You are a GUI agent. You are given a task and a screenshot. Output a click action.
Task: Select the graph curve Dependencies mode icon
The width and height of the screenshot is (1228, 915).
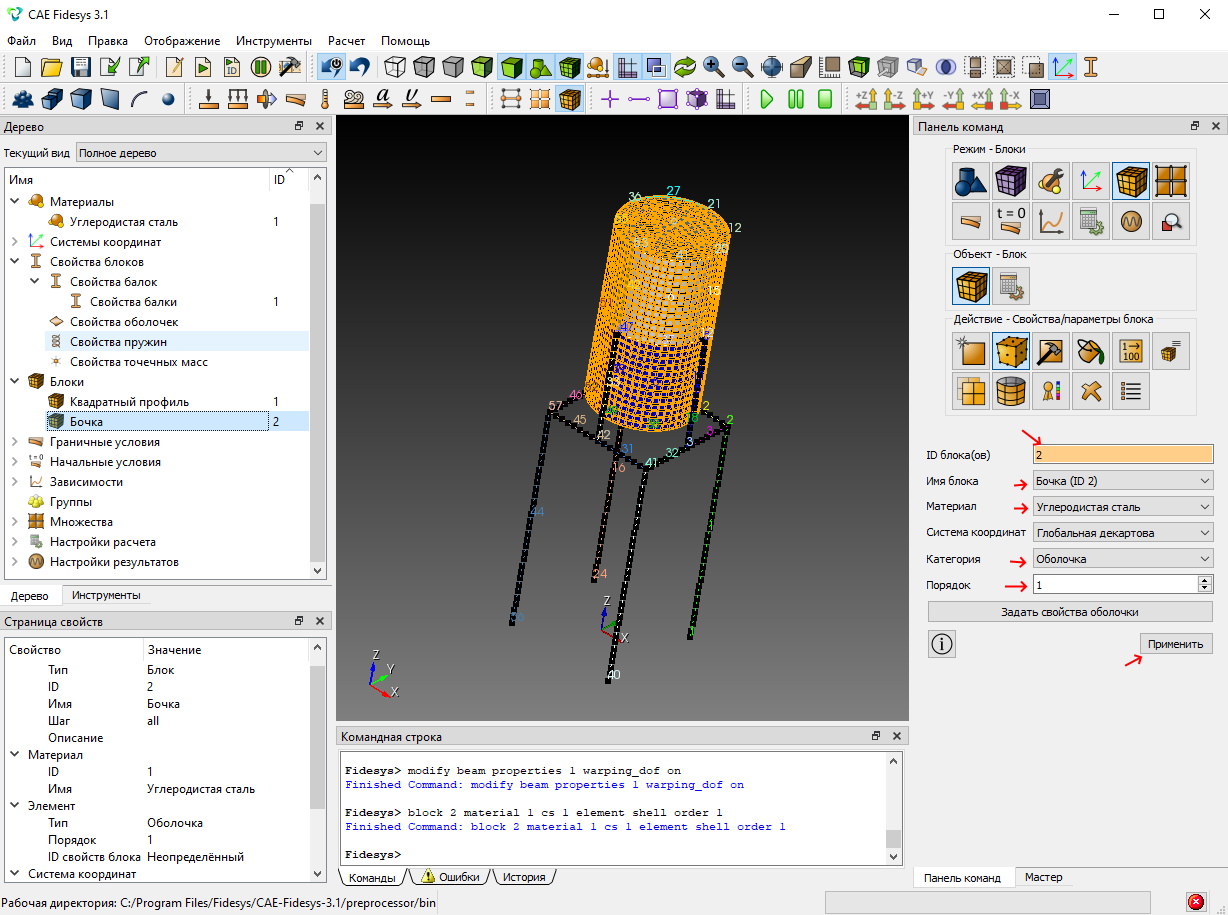click(1051, 221)
